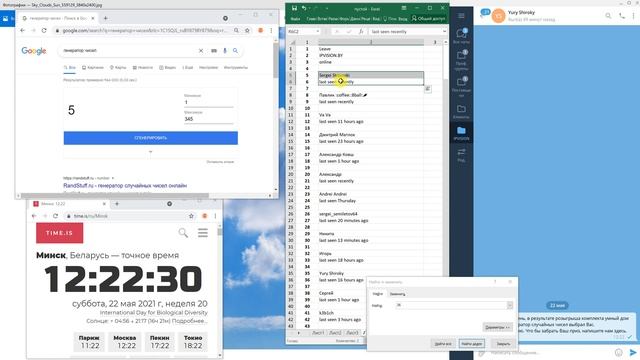Click the blue generate button in Google generator

tap(151, 138)
